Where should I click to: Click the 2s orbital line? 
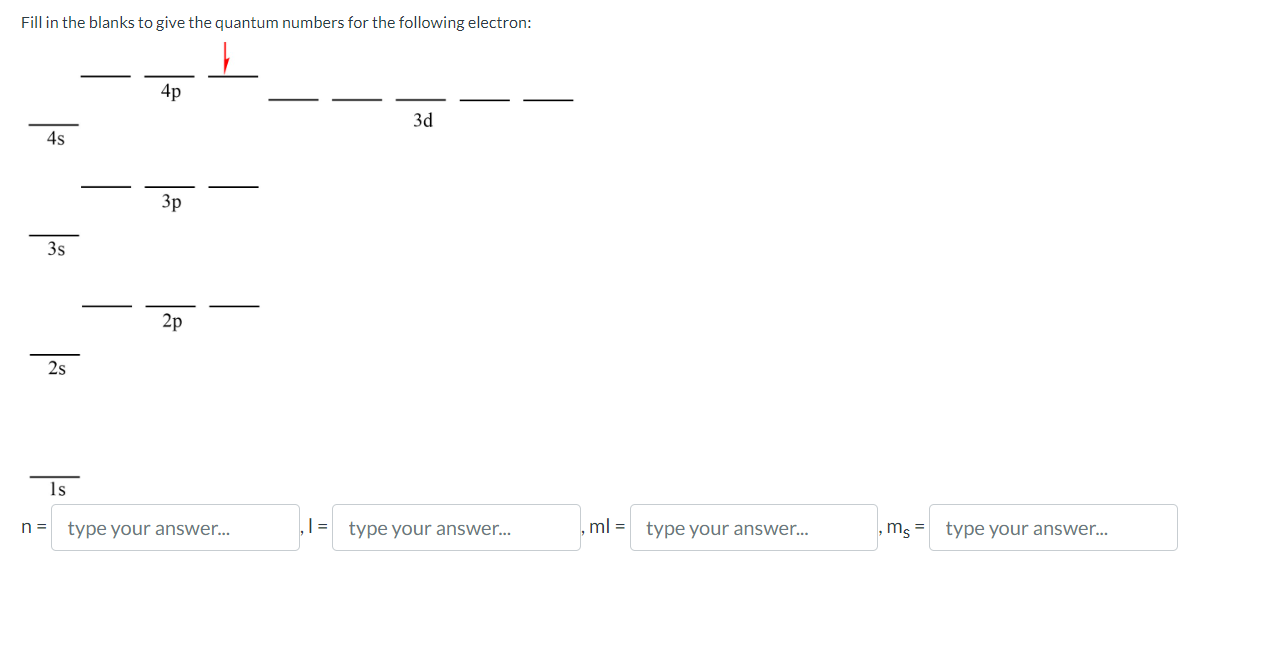click(x=55, y=353)
